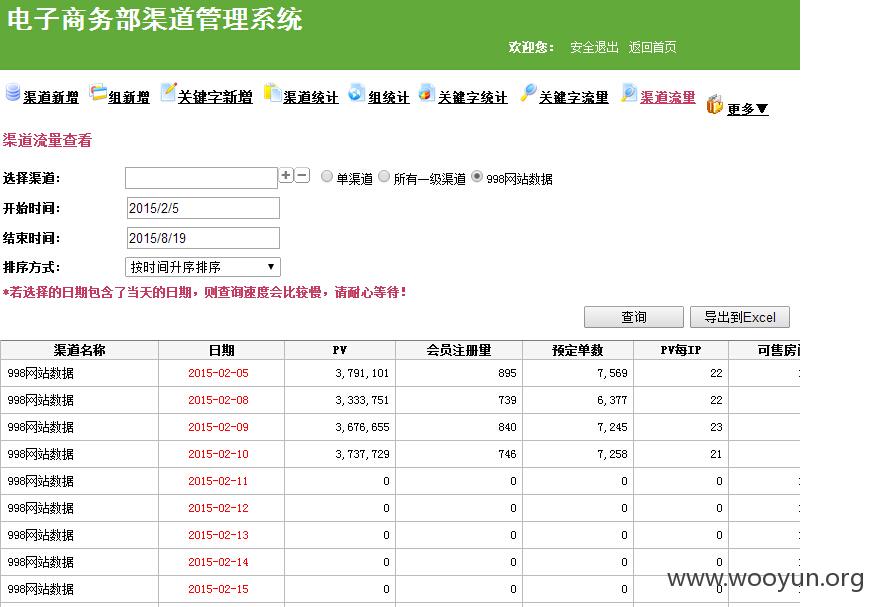This screenshot has width=873, height=607.
Task: Click the 日期 column header
Action: coord(222,350)
